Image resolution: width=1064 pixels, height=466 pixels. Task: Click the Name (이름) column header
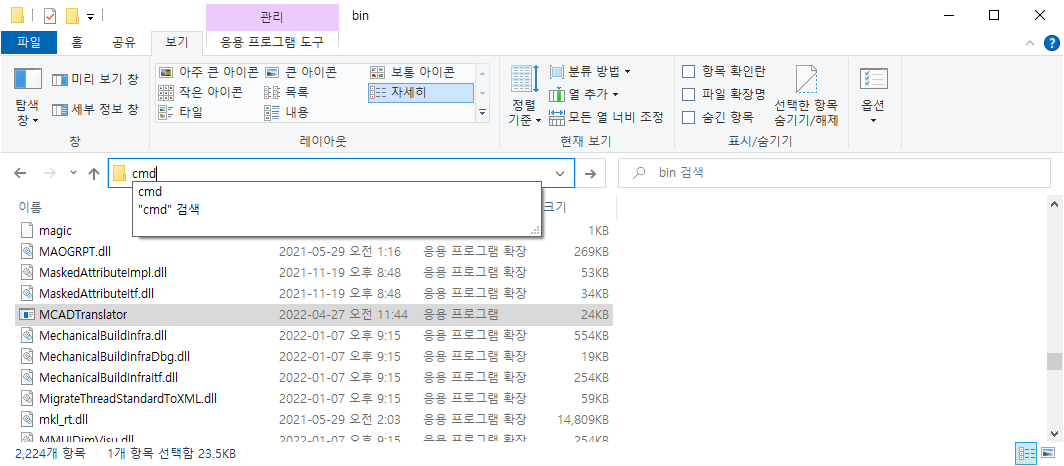click(x=29, y=207)
